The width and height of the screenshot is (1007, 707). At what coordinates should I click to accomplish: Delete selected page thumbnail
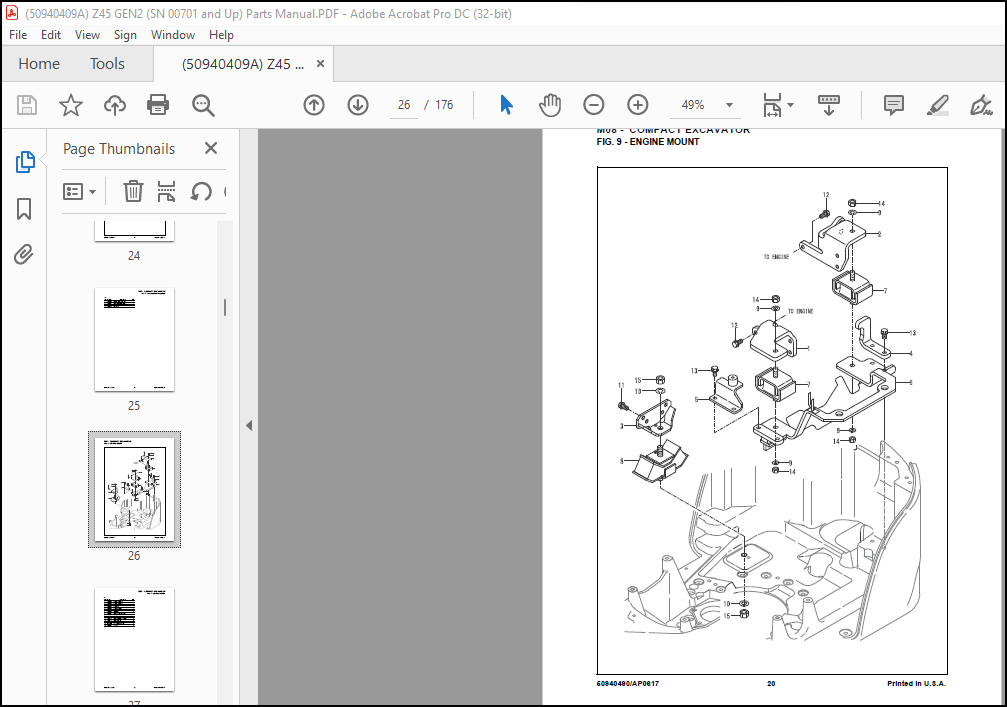(x=133, y=191)
